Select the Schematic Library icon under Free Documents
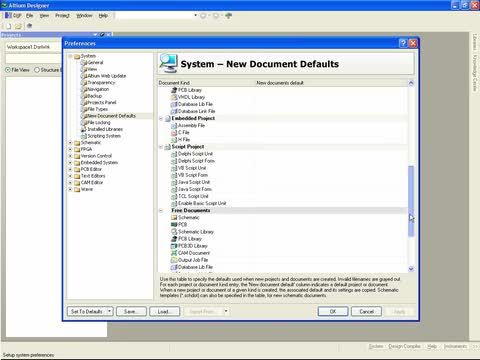This screenshot has height=360, width=480. pos(174,232)
